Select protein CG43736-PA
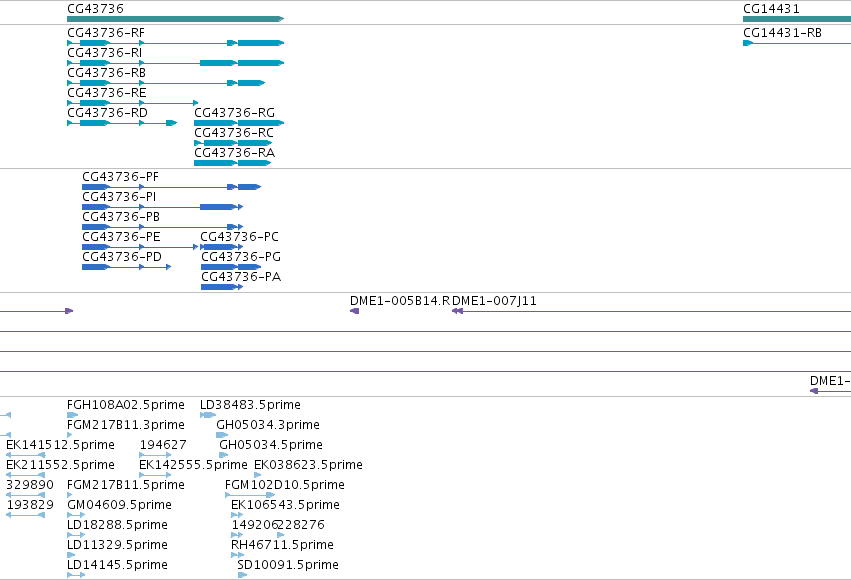 pos(221,288)
